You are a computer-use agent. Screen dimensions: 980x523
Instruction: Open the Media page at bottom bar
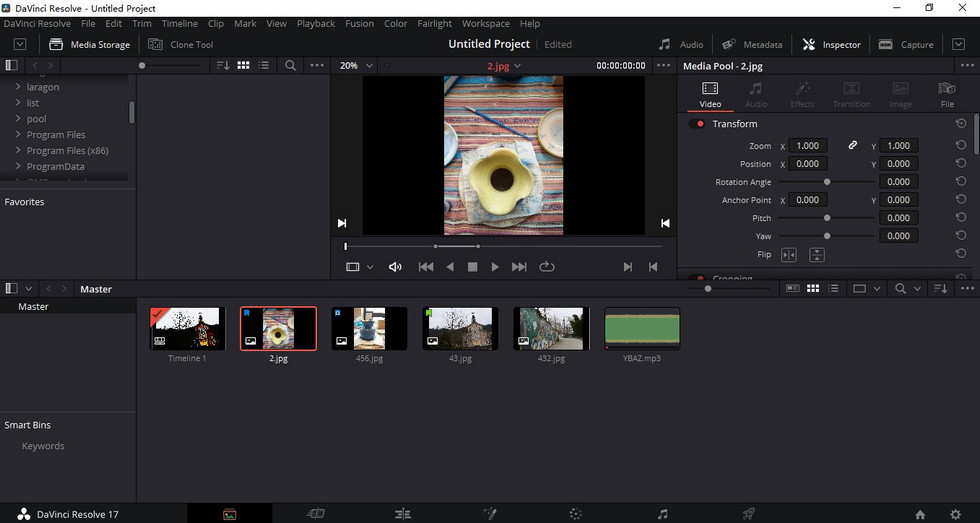click(x=229, y=514)
